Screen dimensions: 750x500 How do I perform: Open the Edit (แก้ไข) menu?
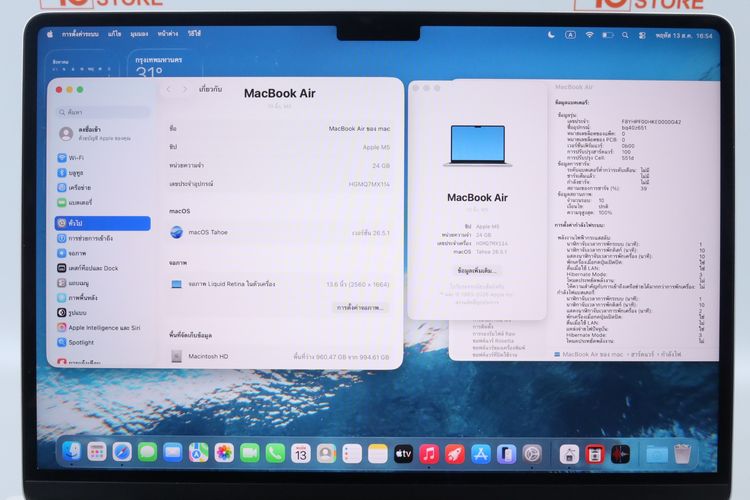point(114,34)
